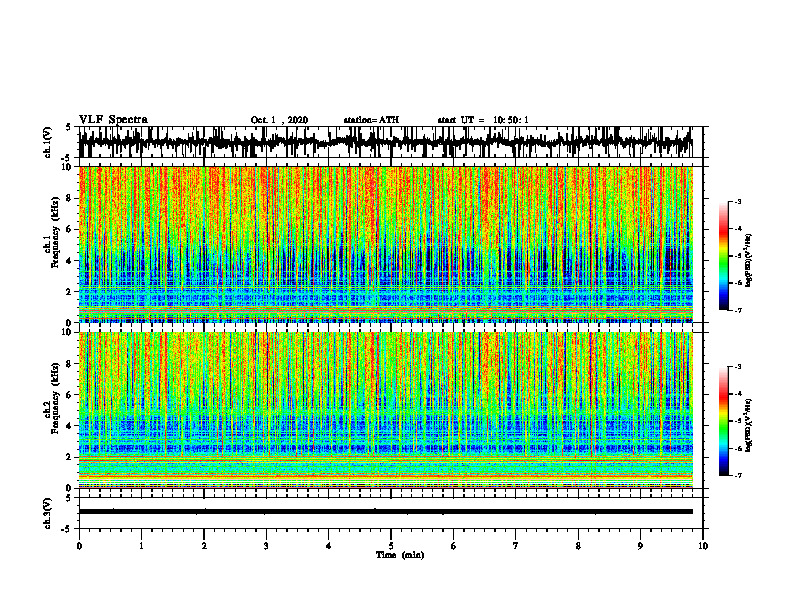792x612 pixels.
Task: Click the ch.1 frequency axis tick "4"
Action: 70,261
